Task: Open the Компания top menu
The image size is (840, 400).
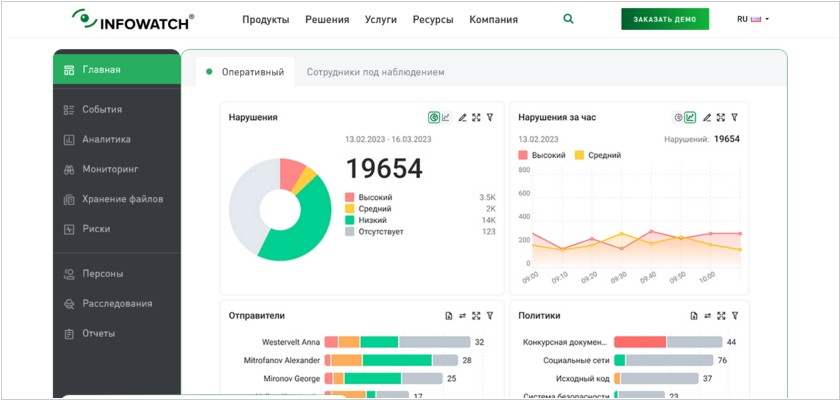Action: (x=493, y=20)
